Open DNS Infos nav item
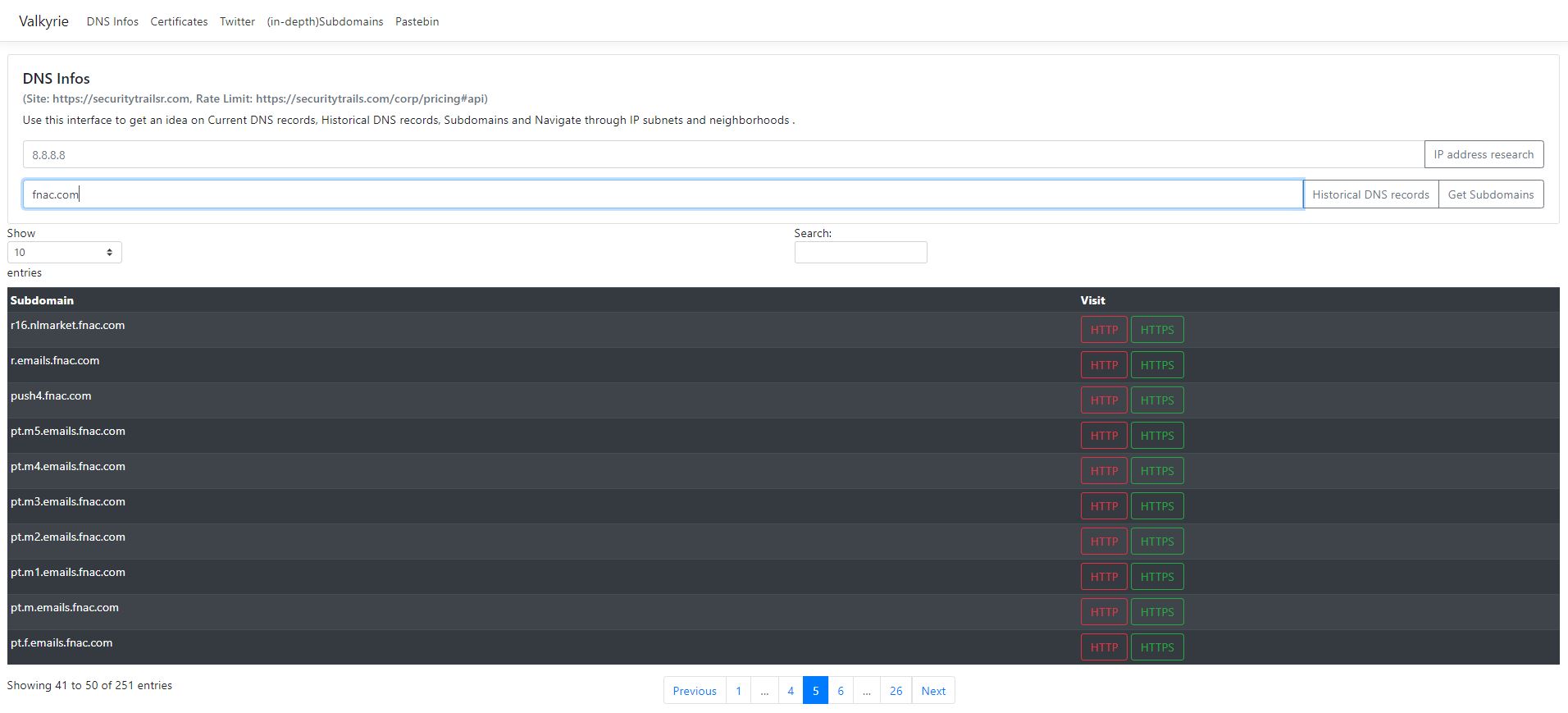Viewport: 1568px width, 713px height. tap(112, 21)
